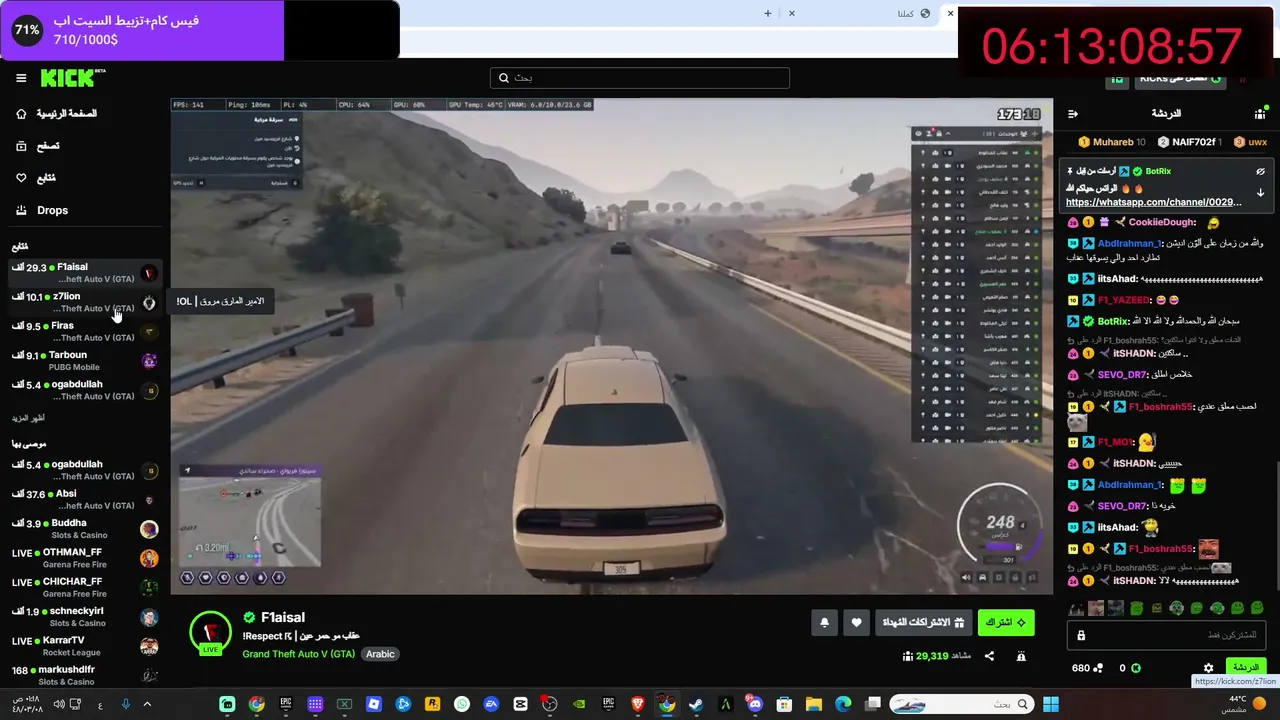Share the stream with share icon

pos(989,656)
